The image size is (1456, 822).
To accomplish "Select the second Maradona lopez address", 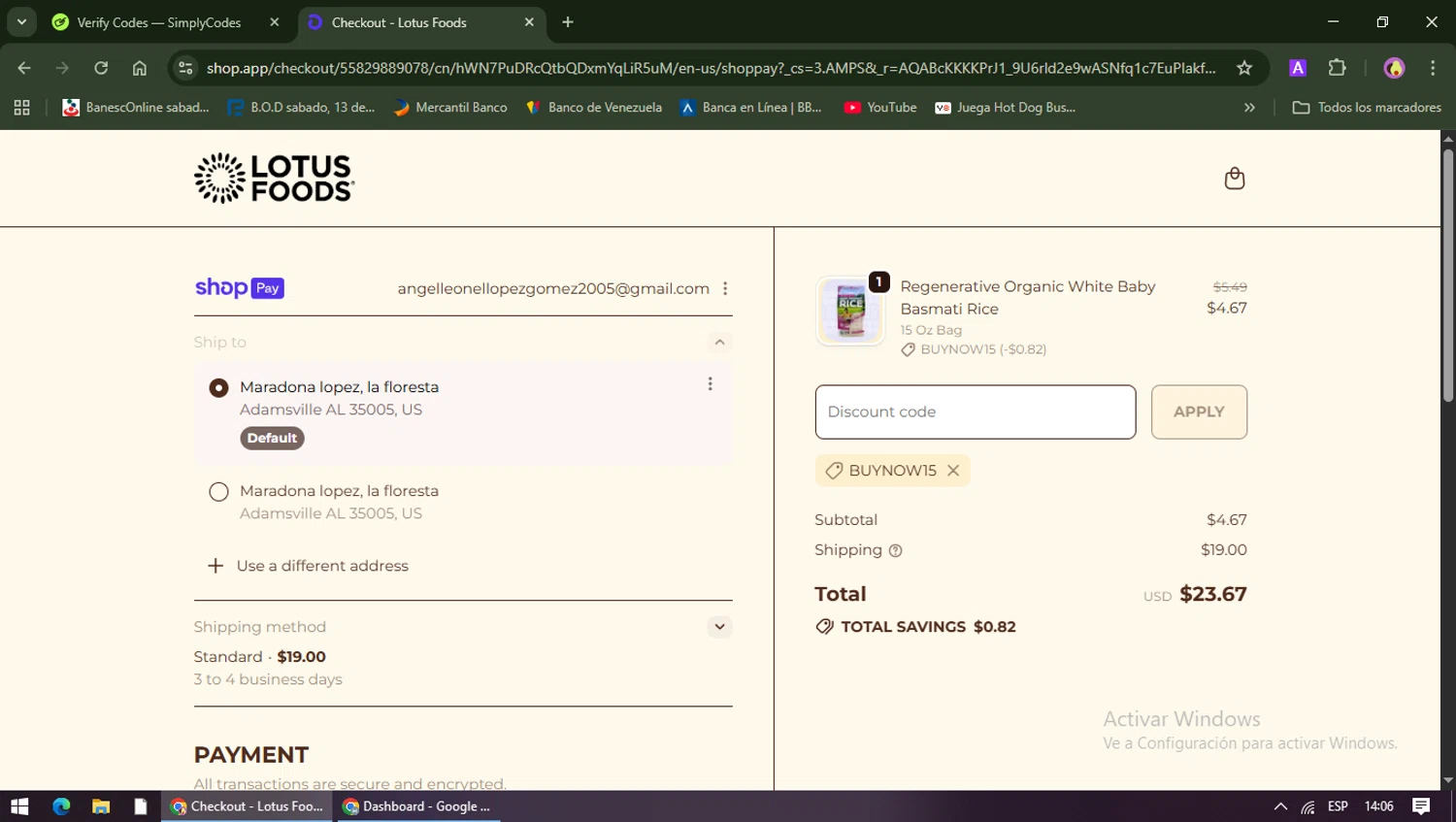I will [218, 492].
